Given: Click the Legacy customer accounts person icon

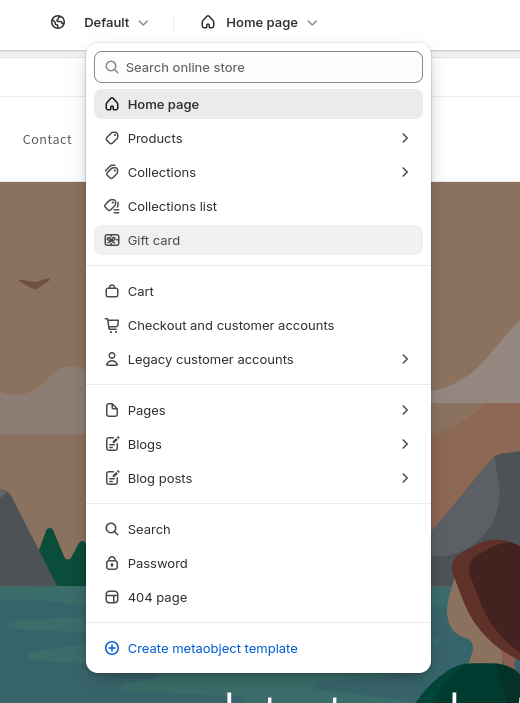Looking at the screenshot, I should (112, 359).
